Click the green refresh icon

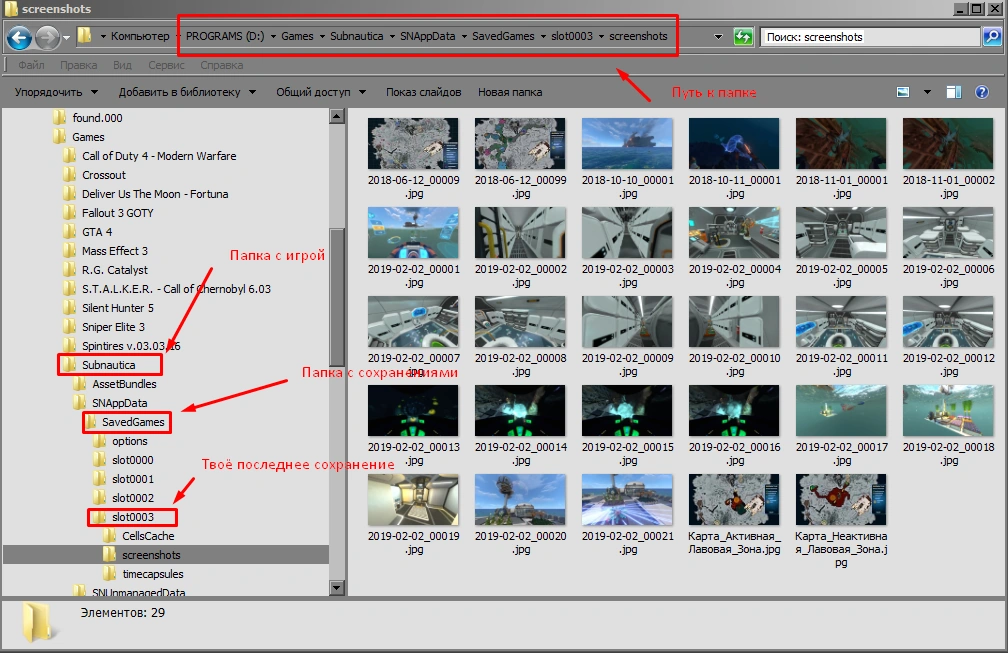(x=743, y=37)
